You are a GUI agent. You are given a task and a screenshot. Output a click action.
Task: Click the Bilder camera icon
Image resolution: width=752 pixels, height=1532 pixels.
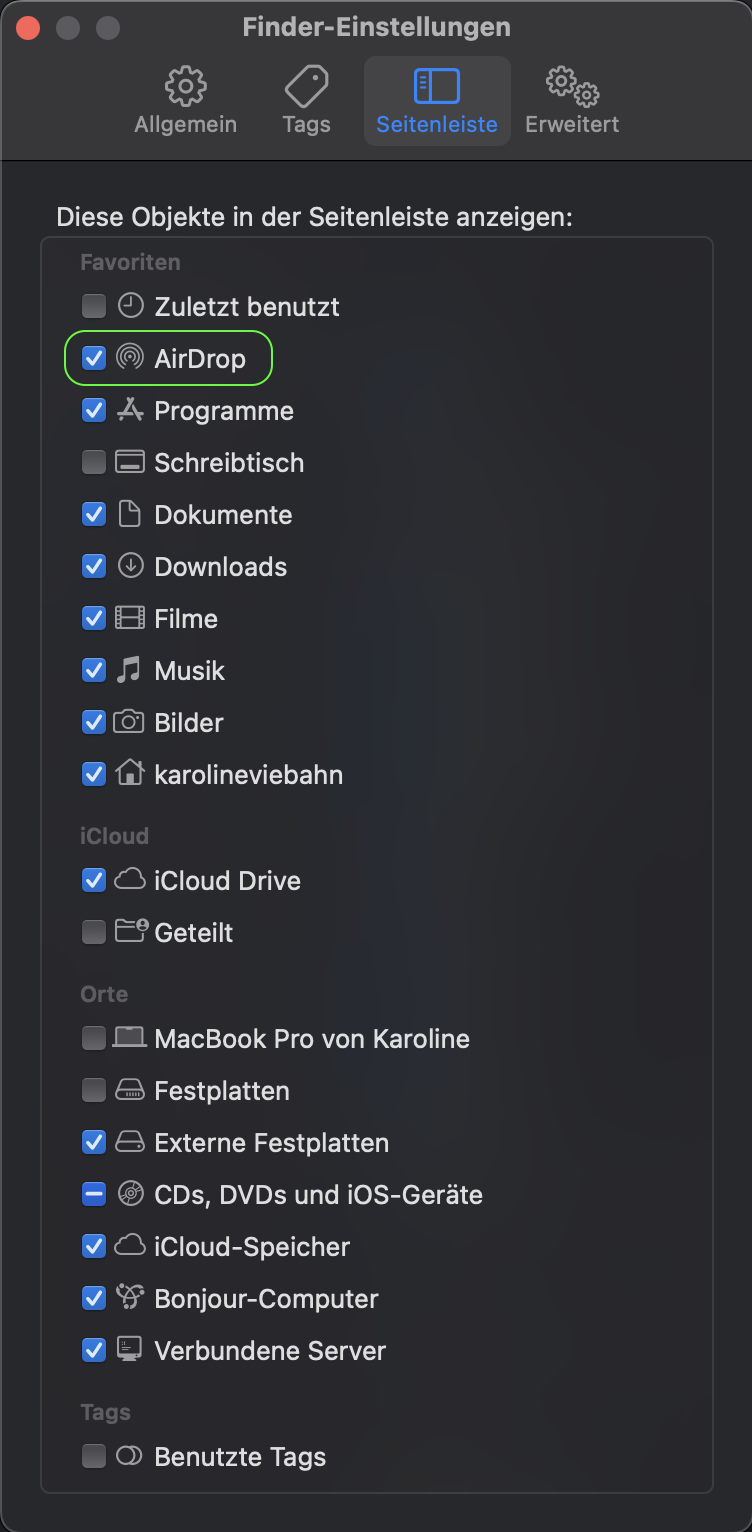[x=130, y=722]
